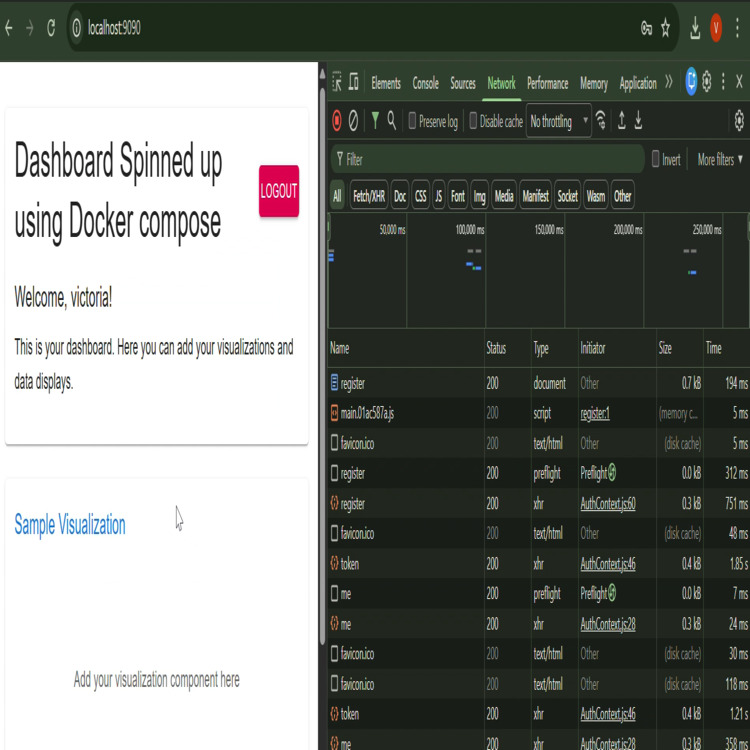
Task: Open the network search magnifier
Action: point(392,121)
